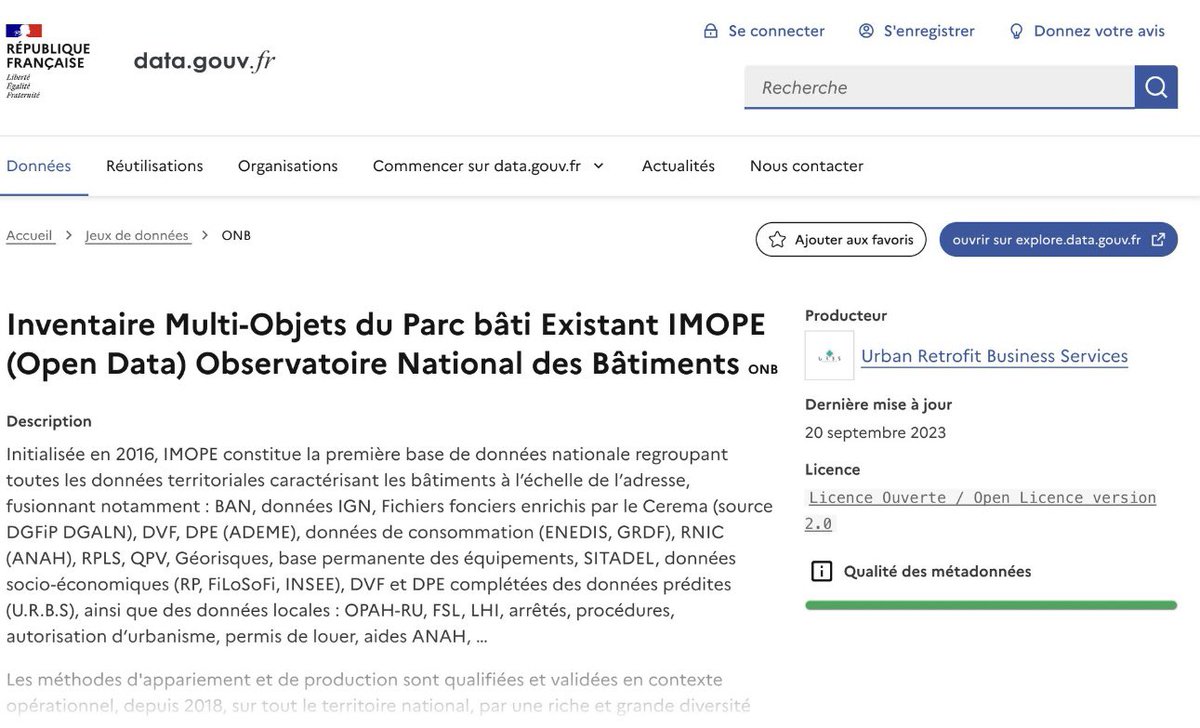Viewport: 1200px width, 728px height.
Task: Select the Urban Retrofit Business Services producer logo
Action: click(829, 355)
